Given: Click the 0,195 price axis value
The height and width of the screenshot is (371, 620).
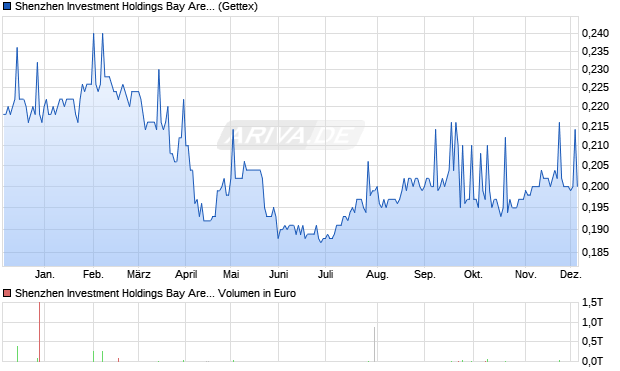Looking at the screenshot, I should (x=595, y=207).
